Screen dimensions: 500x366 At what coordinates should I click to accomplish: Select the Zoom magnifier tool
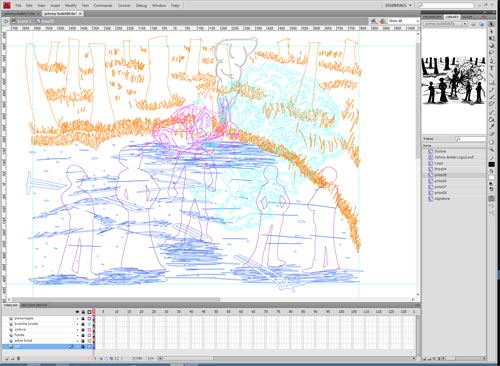(x=492, y=150)
